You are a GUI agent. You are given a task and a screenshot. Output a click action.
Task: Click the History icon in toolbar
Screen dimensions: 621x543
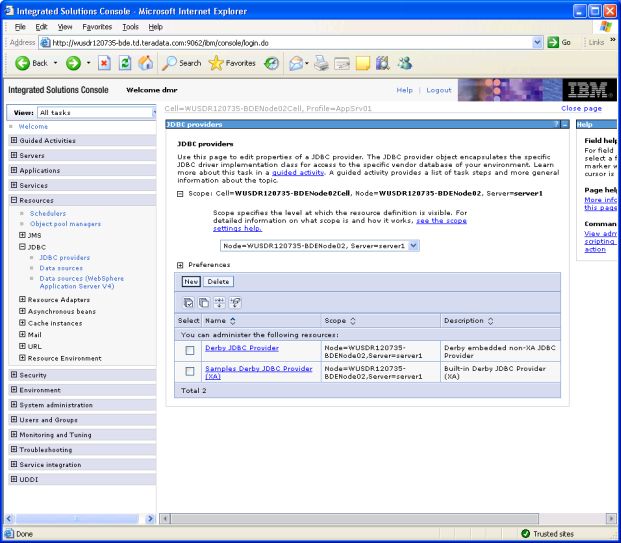271,63
